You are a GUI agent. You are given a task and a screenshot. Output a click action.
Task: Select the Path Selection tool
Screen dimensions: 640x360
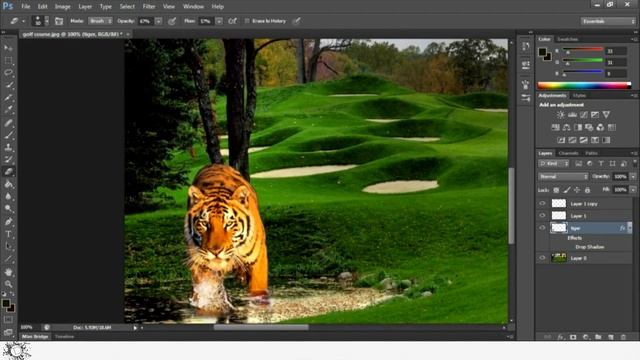[8, 246]
